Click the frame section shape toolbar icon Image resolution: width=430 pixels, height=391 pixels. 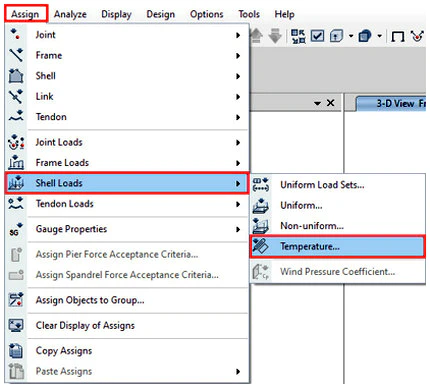[398, 36]
